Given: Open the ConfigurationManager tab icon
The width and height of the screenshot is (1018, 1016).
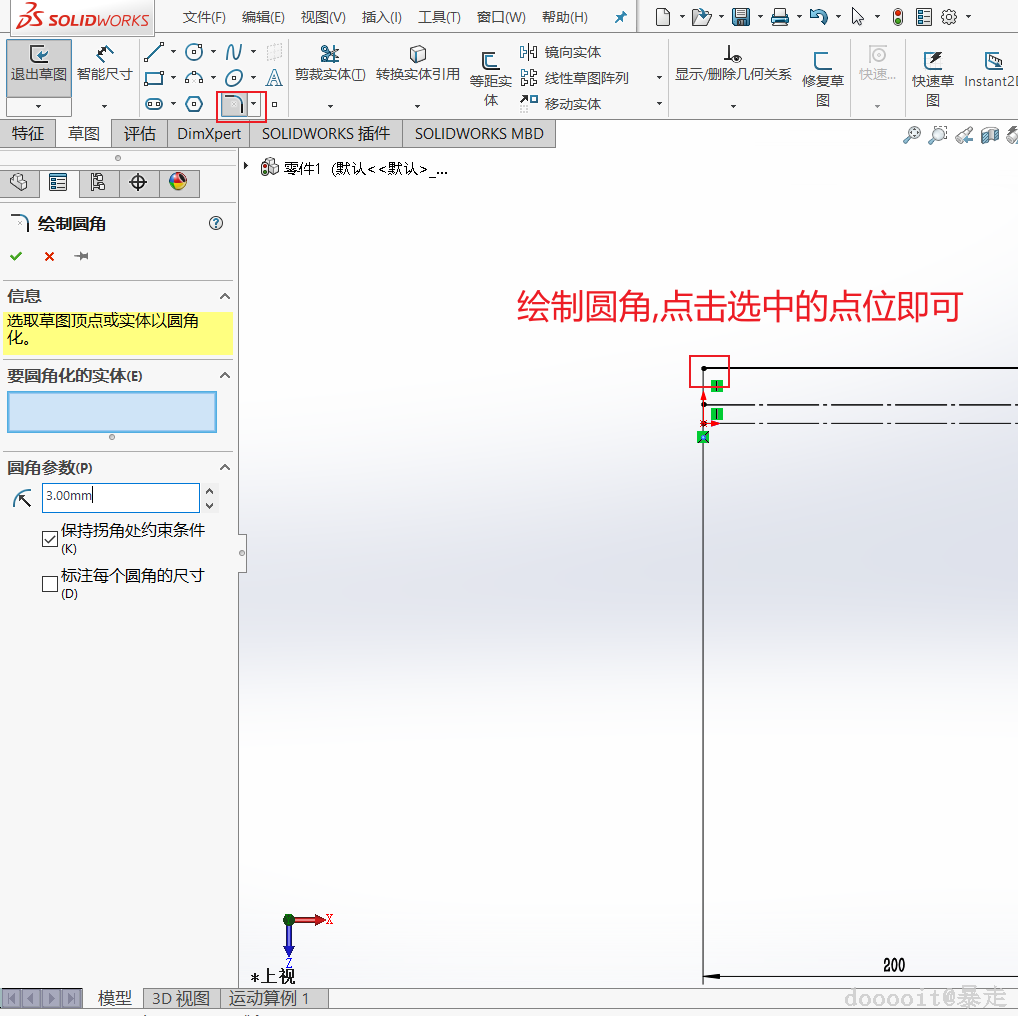Looking at the screenshot, I should (98, 183).
